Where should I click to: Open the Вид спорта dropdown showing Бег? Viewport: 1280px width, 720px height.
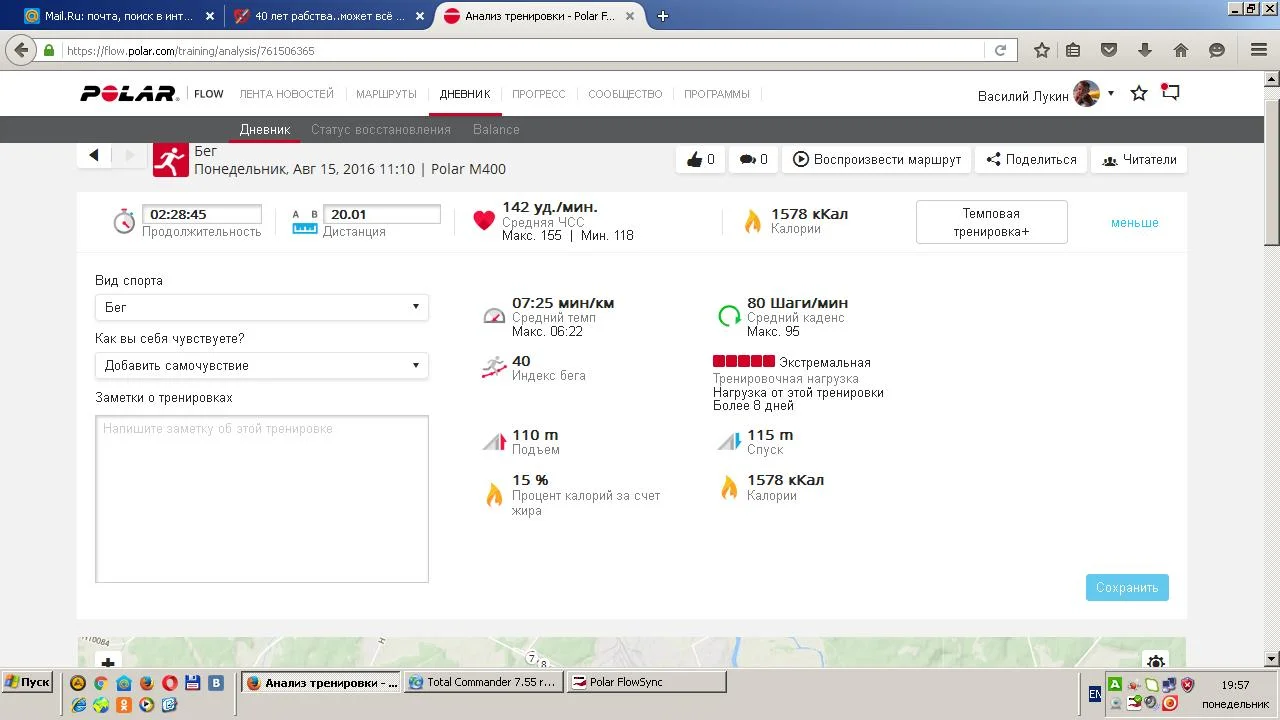click(x=262, y=307)
